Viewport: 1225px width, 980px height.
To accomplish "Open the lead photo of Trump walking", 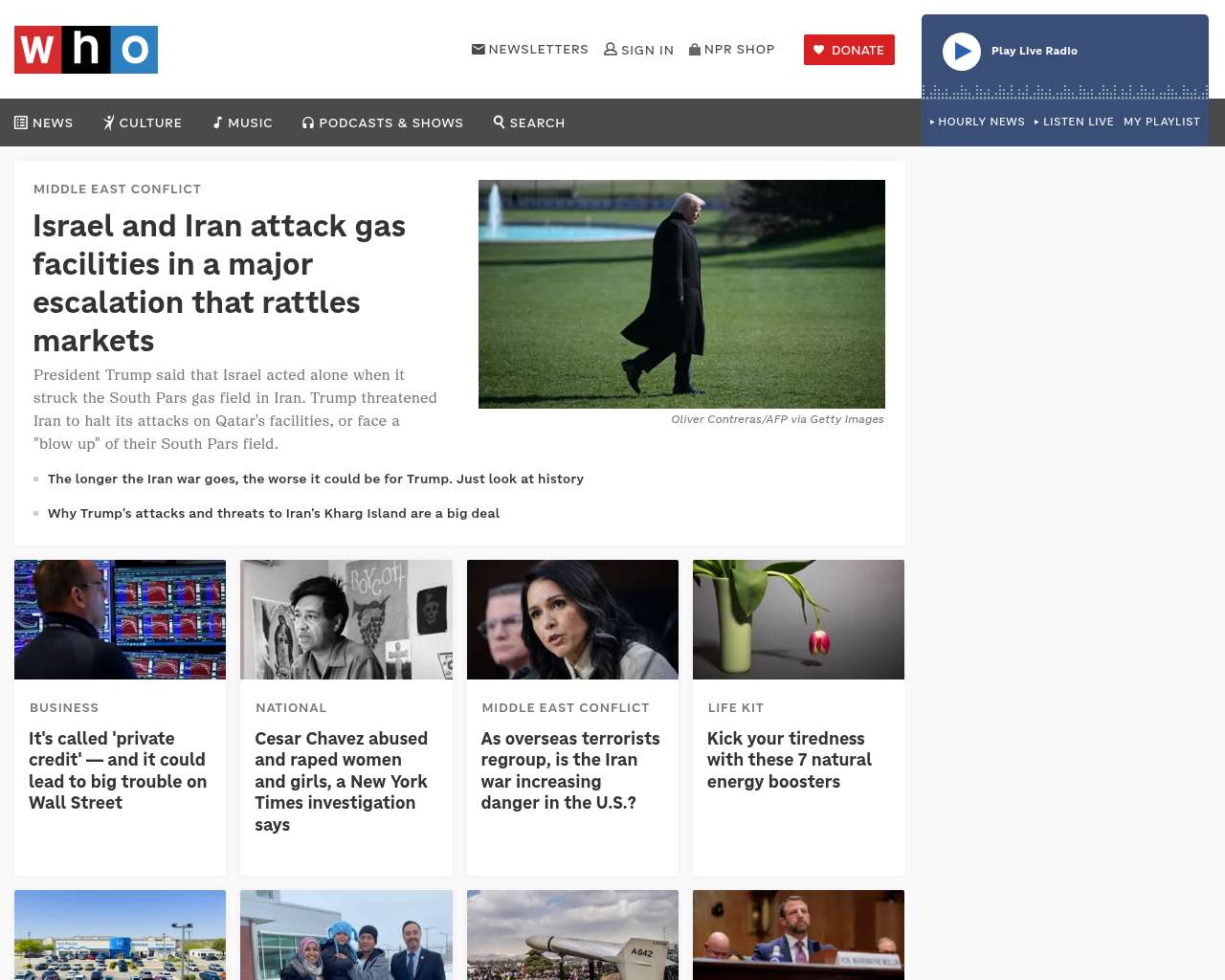I will [x=681, y=294].
